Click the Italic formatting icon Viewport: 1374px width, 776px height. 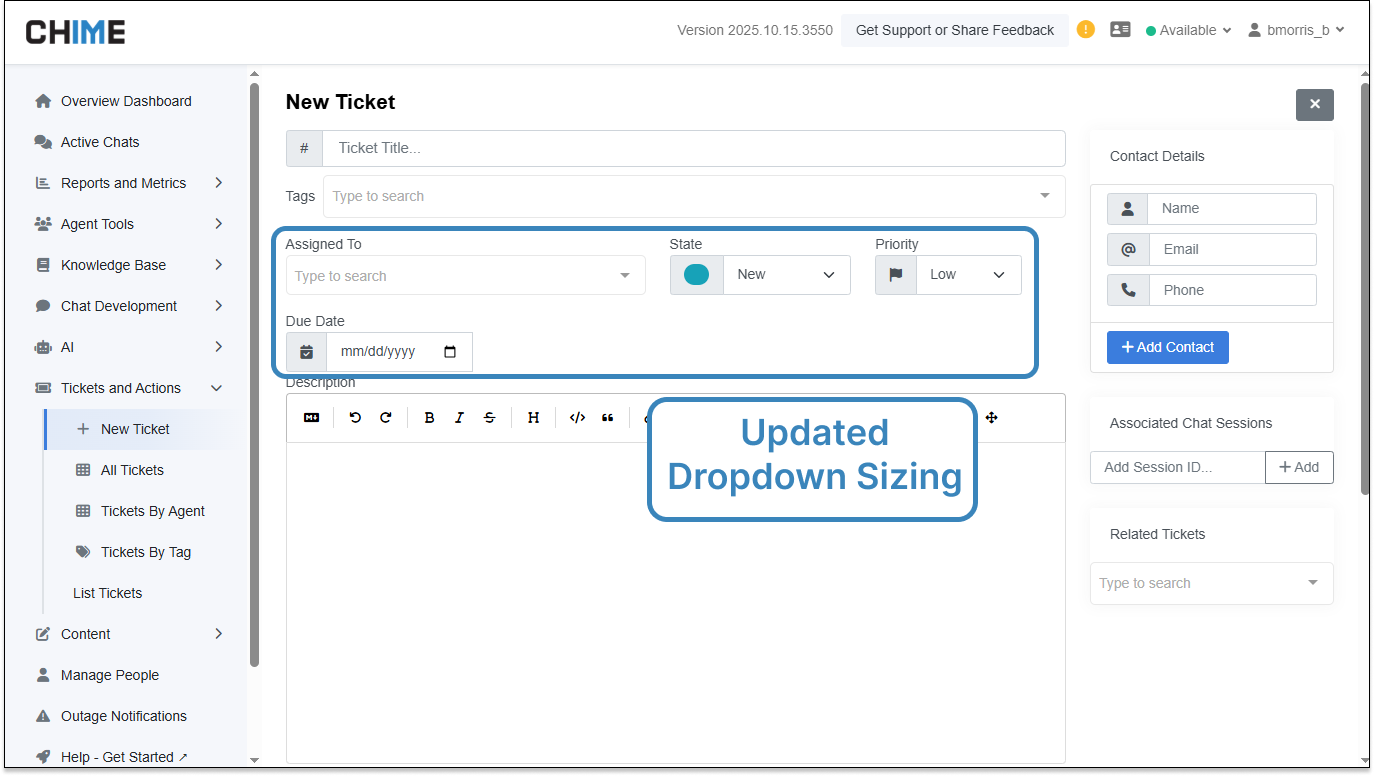[459, 418]
